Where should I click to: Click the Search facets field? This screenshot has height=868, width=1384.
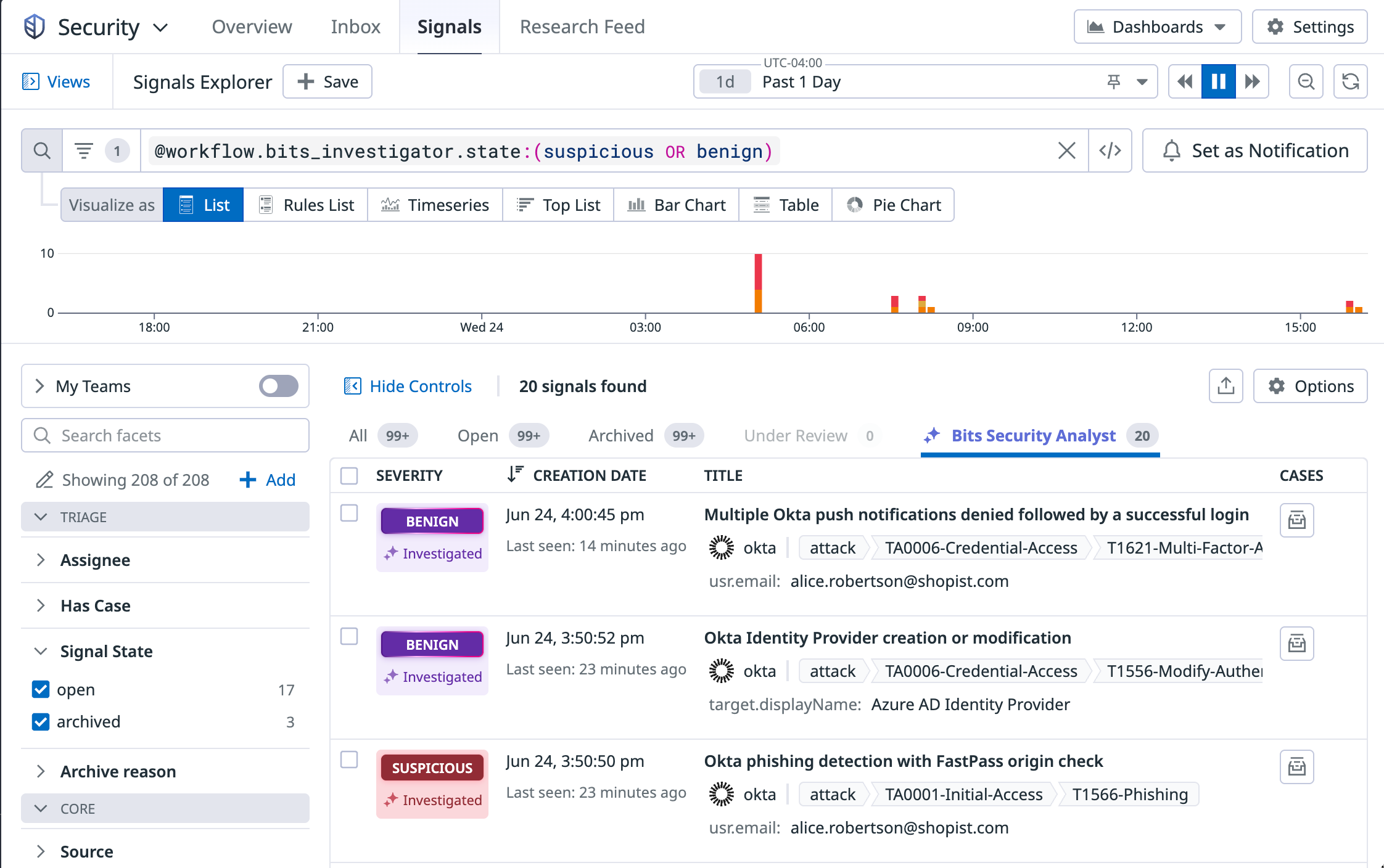point(165,436)
